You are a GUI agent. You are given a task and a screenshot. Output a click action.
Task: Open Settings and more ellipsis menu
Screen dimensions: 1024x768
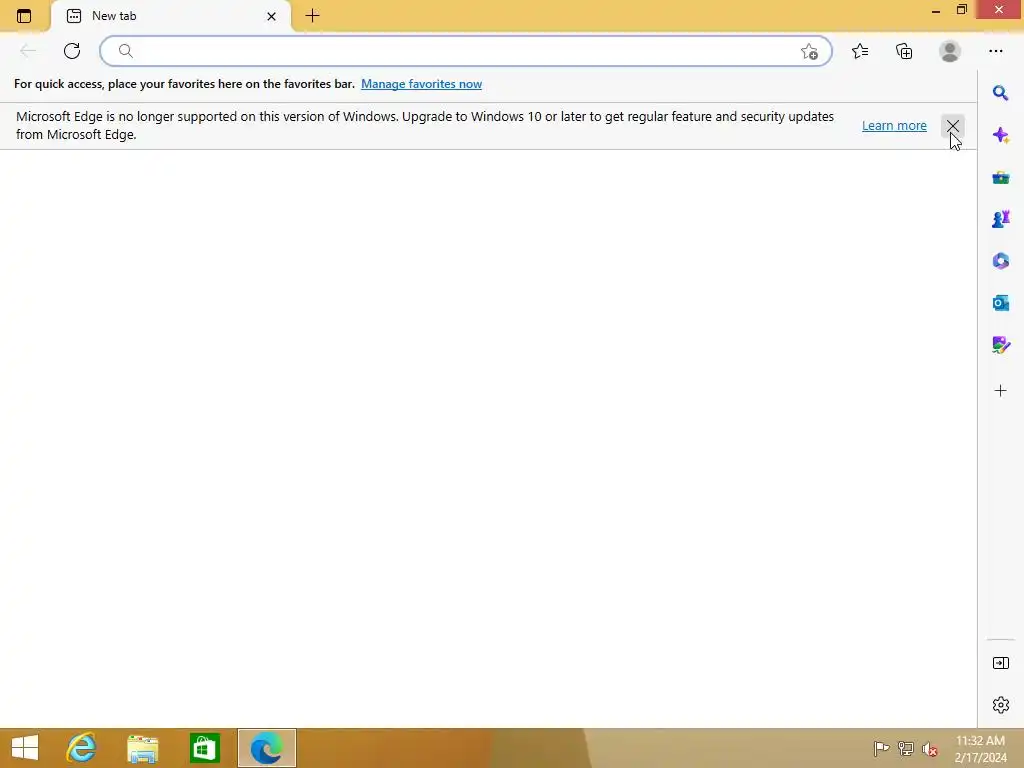tap(995, 51)
